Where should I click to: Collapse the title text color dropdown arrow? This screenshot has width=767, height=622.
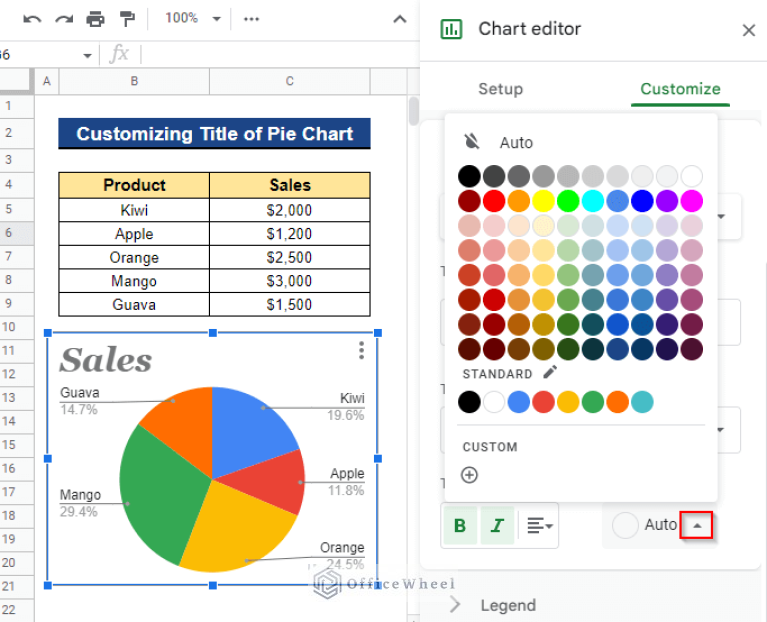[697, 526]
